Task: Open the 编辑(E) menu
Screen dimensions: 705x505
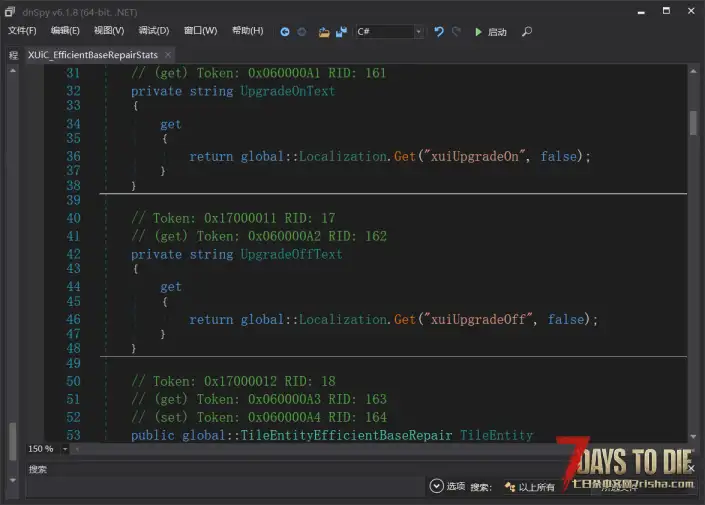Action: tap(65, 31)
